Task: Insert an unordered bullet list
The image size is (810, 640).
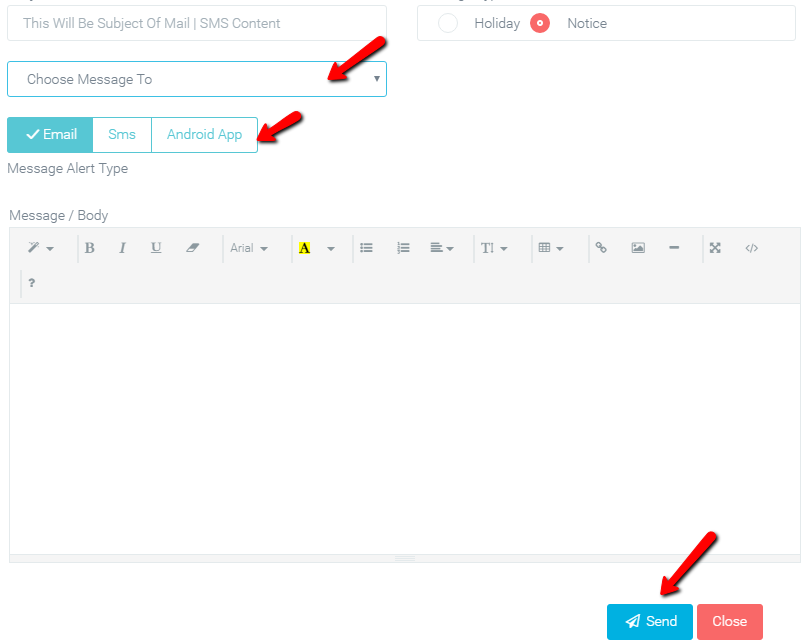Action: 366,248
